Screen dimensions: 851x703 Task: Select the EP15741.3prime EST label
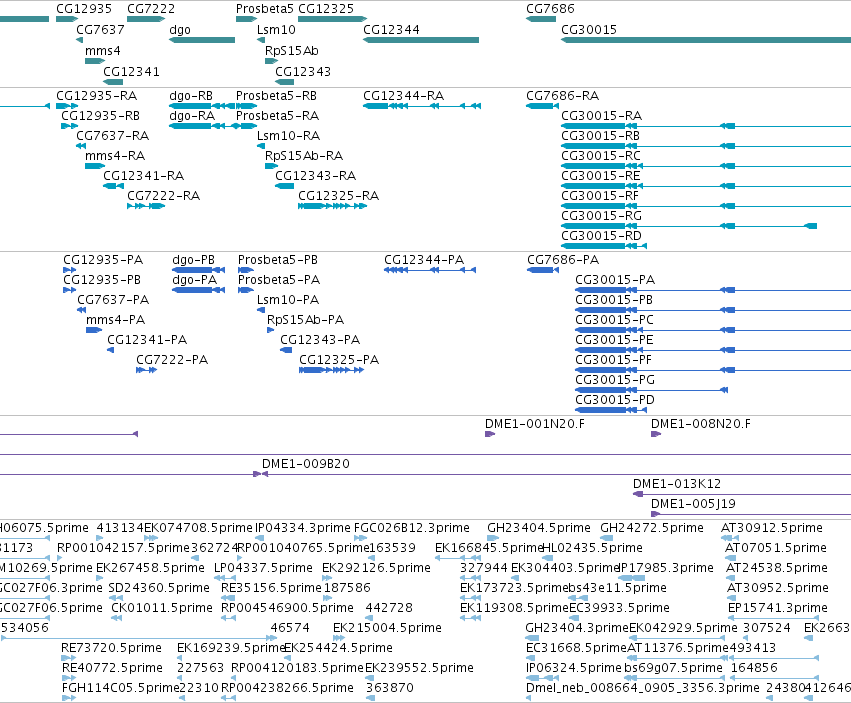coord(778,608)
